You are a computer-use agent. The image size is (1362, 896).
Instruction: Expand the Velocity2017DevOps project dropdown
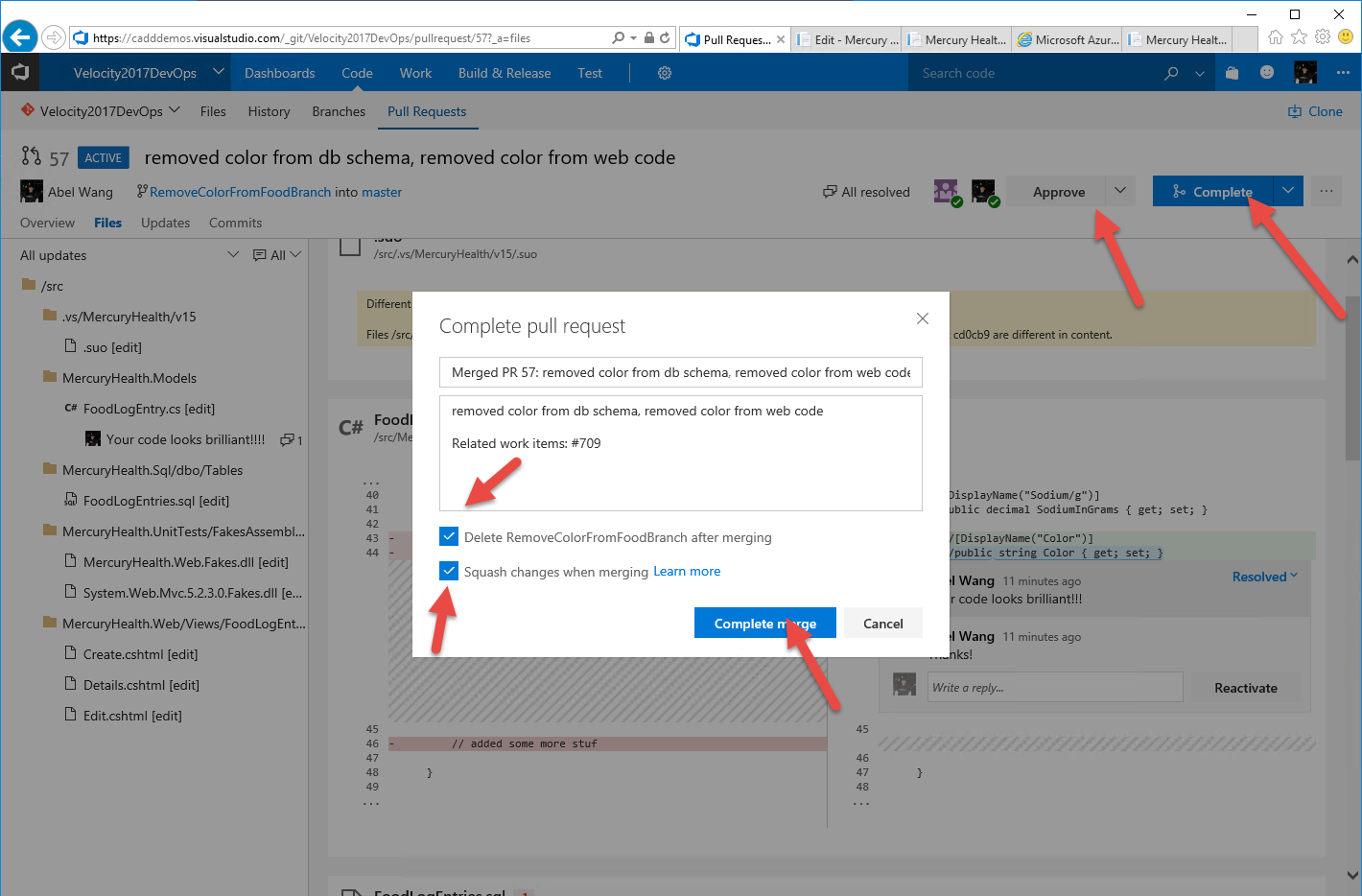219,72
